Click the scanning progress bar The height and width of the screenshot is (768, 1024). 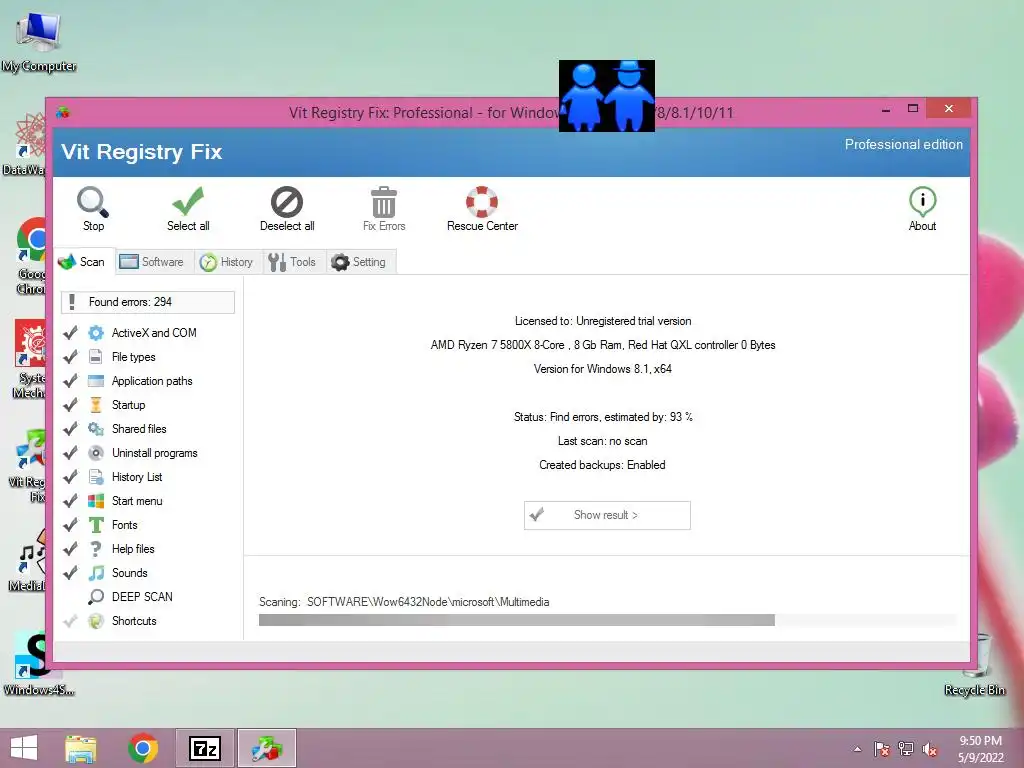click(x=607, y=620)
